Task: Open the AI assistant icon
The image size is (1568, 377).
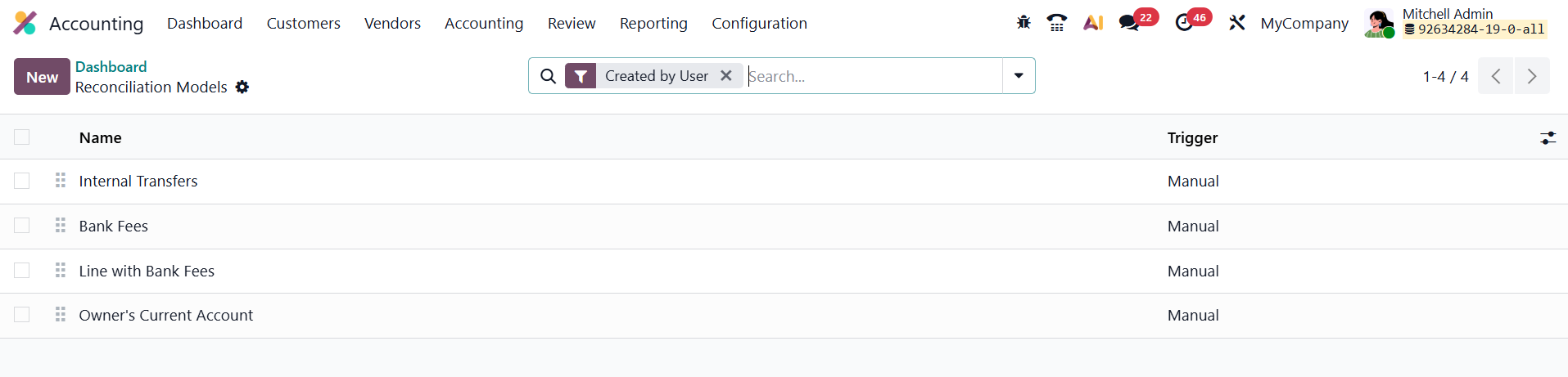Action: (x=1093, y=23)
